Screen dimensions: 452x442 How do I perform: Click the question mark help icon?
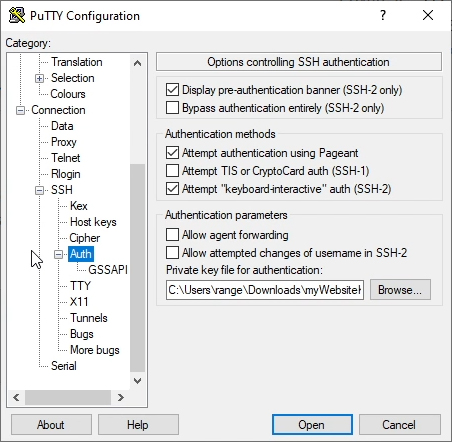click(383, 15)
